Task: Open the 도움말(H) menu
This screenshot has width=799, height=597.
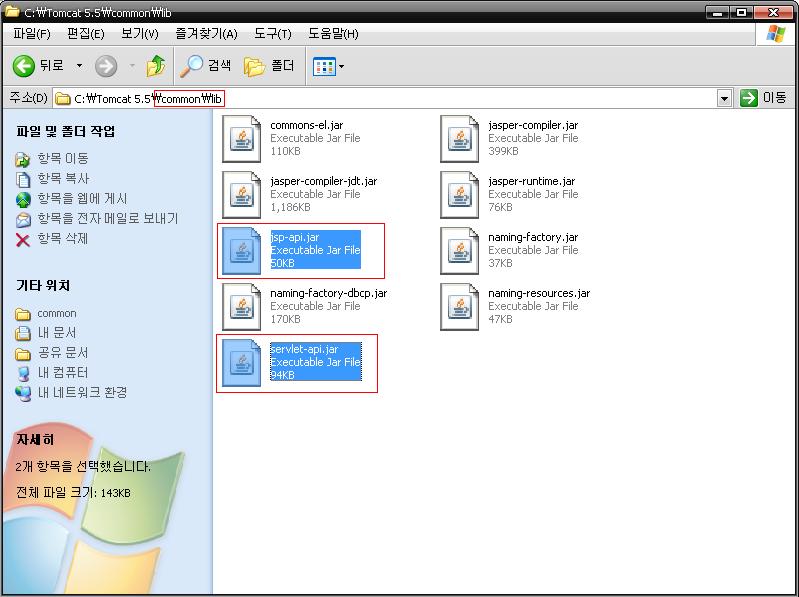Action: click(333, 34)
